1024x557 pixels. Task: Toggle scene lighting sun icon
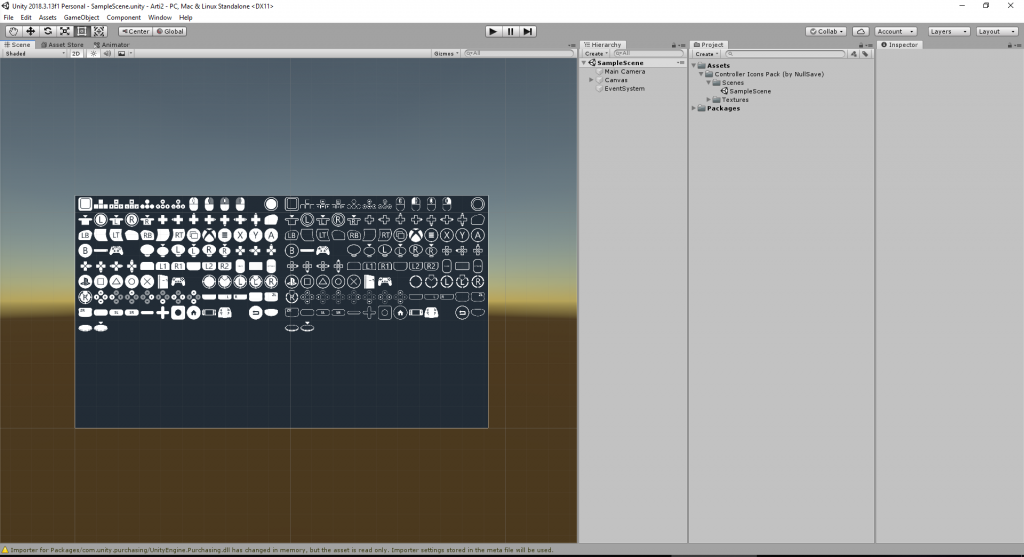tap(93, 54)
